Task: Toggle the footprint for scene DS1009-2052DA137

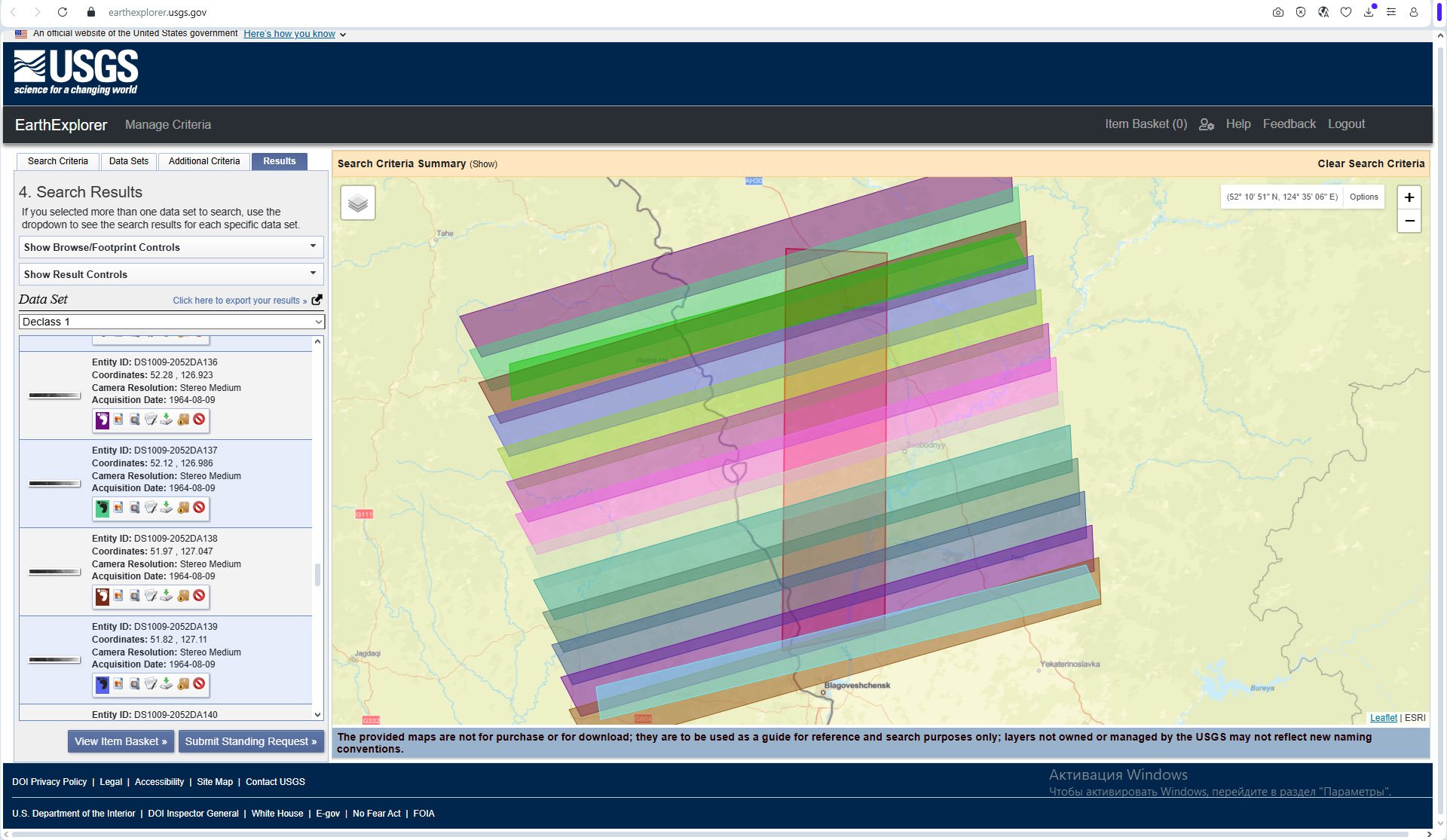Action: point(102,508)
